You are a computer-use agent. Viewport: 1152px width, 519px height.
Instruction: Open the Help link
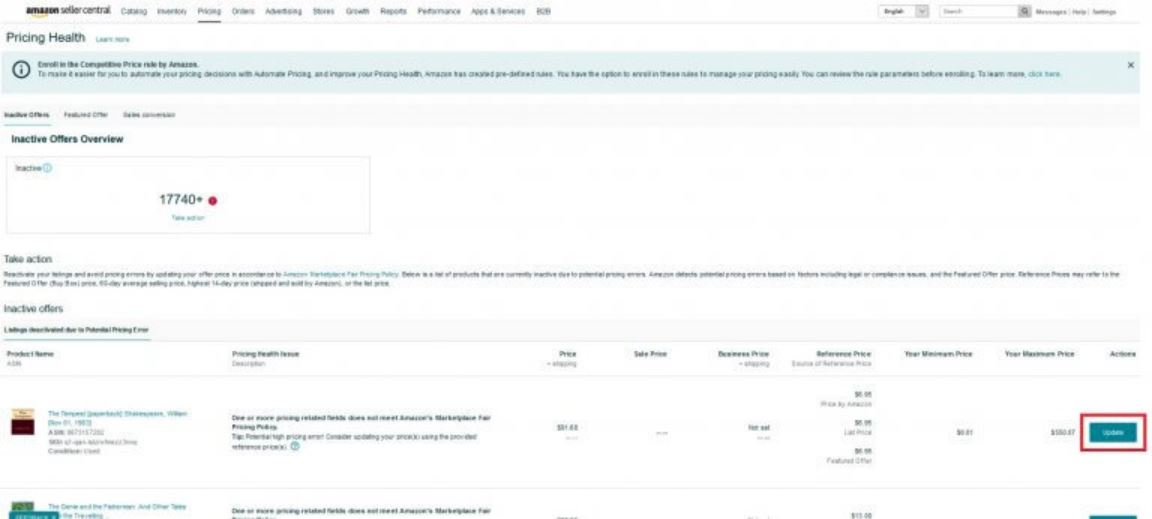pos(1078,12)
